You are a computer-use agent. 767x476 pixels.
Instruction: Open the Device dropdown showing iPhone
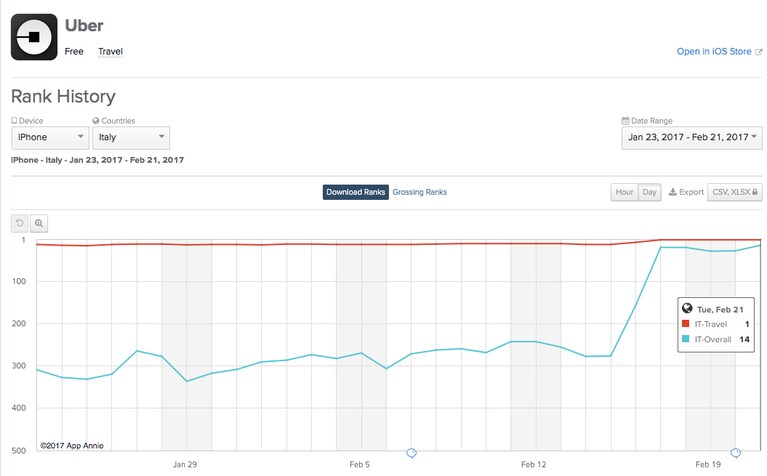click(50, 137)
